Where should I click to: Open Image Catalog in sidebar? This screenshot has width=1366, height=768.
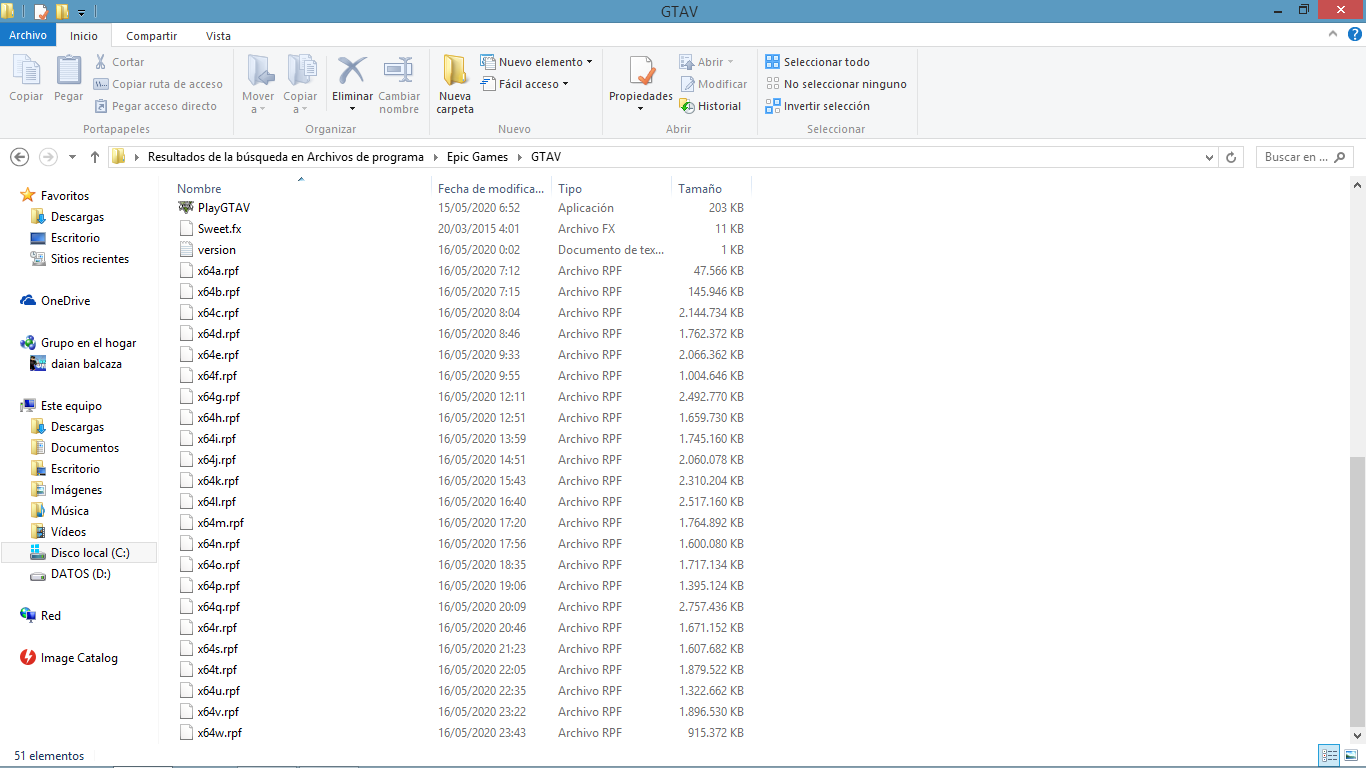[79, 658]
